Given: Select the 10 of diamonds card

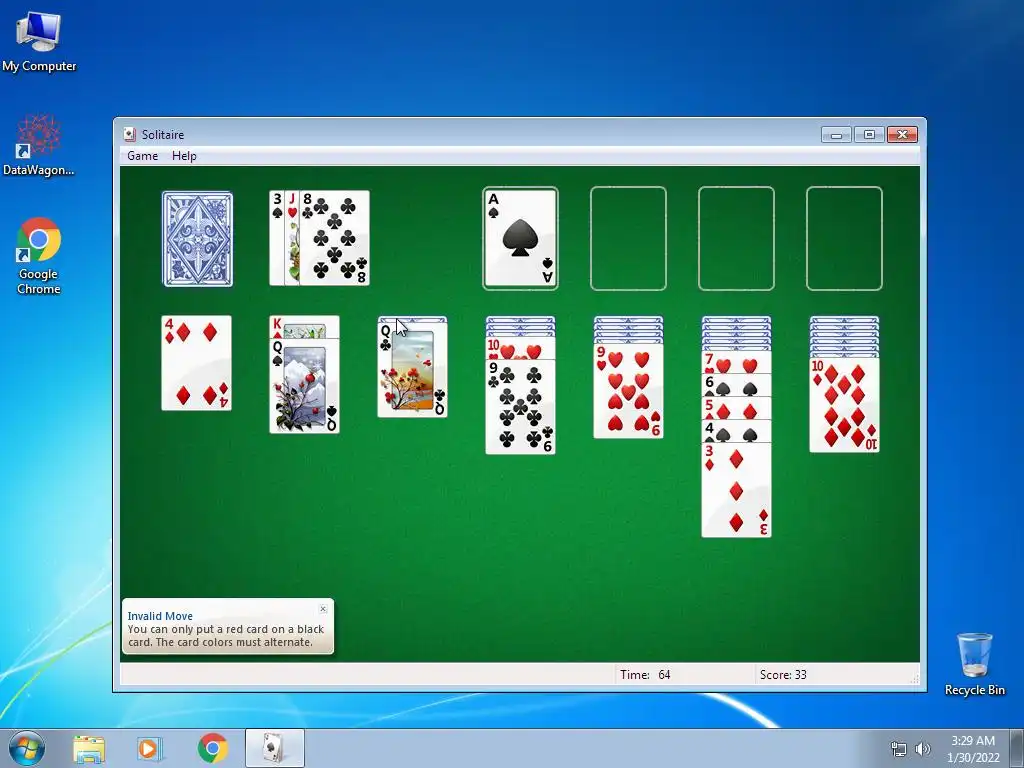Looking at the screenshot, I should pyautogui.click(x=844, y=405).
